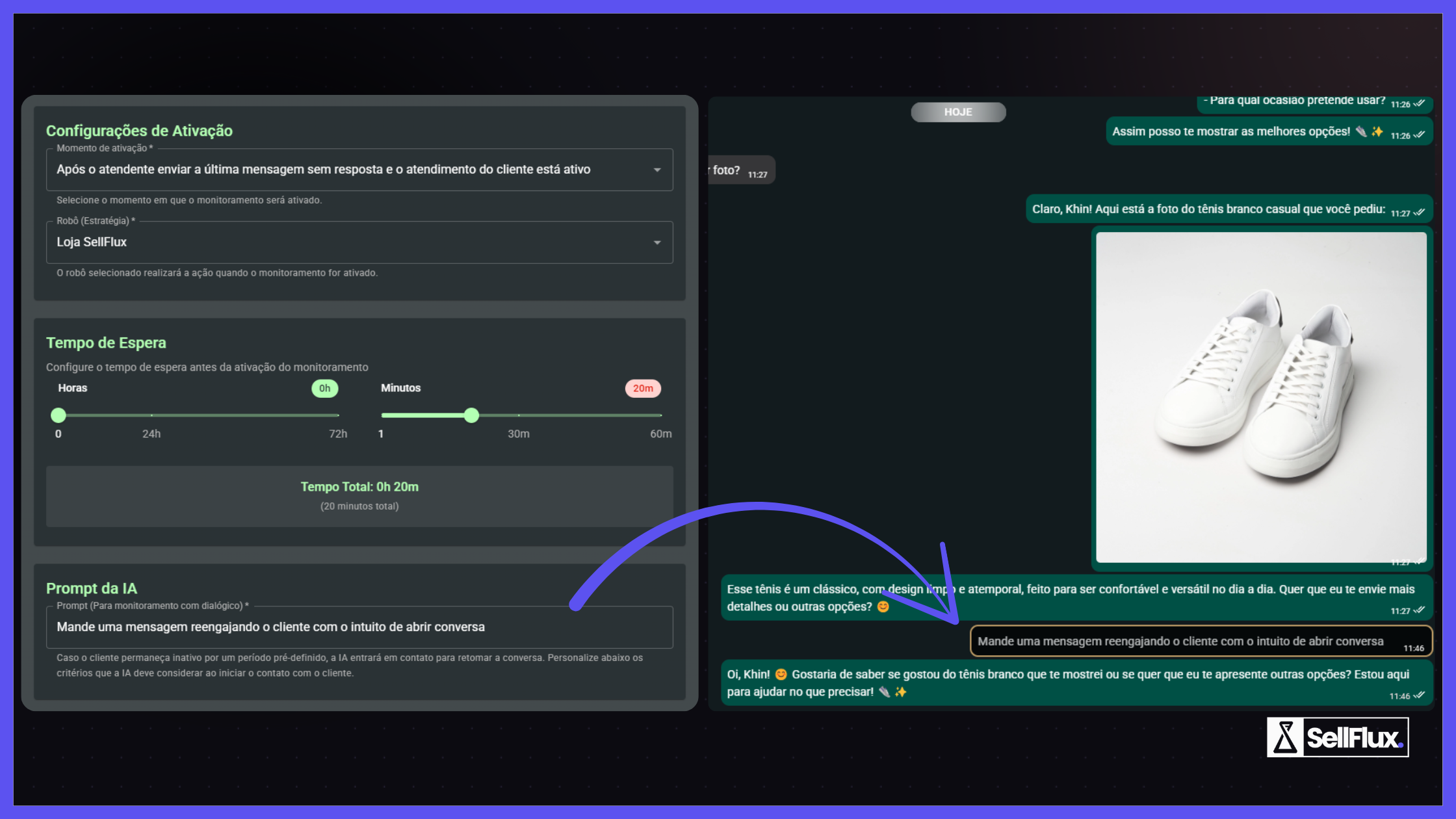
Task: Click the Tempo Total summary box
Action: tap(359, 495)
